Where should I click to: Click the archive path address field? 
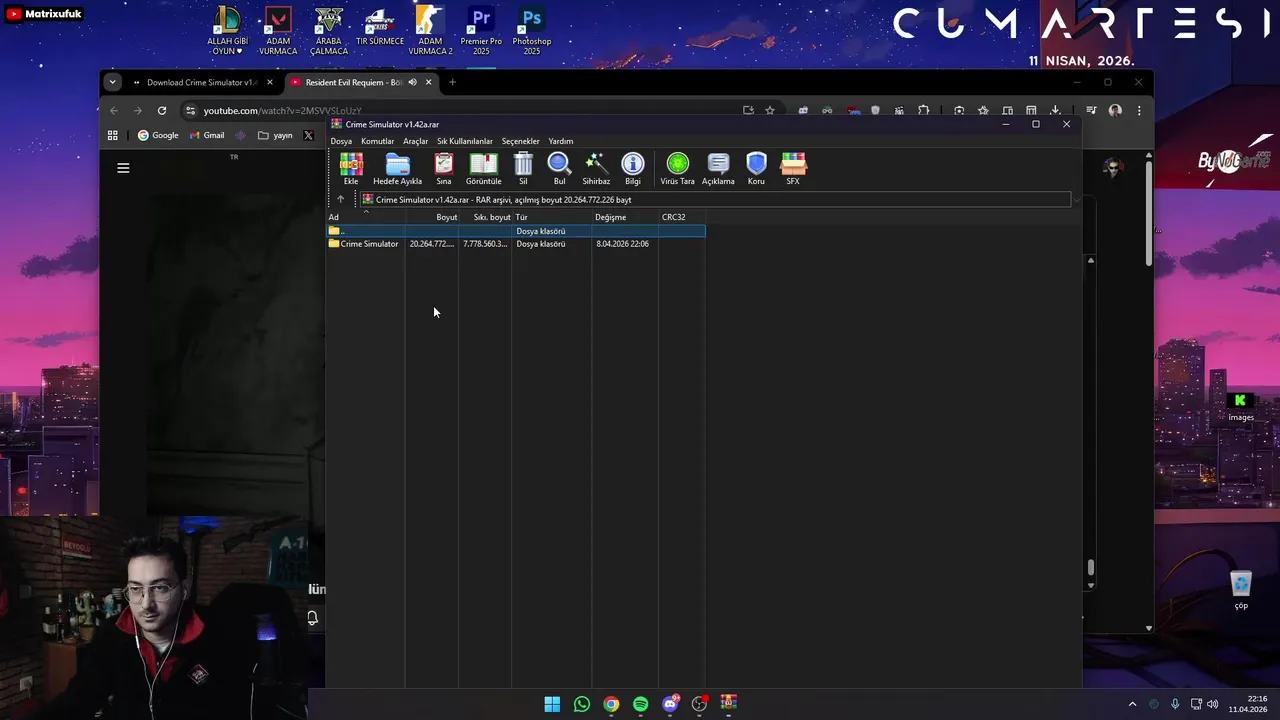click(x=715, y=200)
